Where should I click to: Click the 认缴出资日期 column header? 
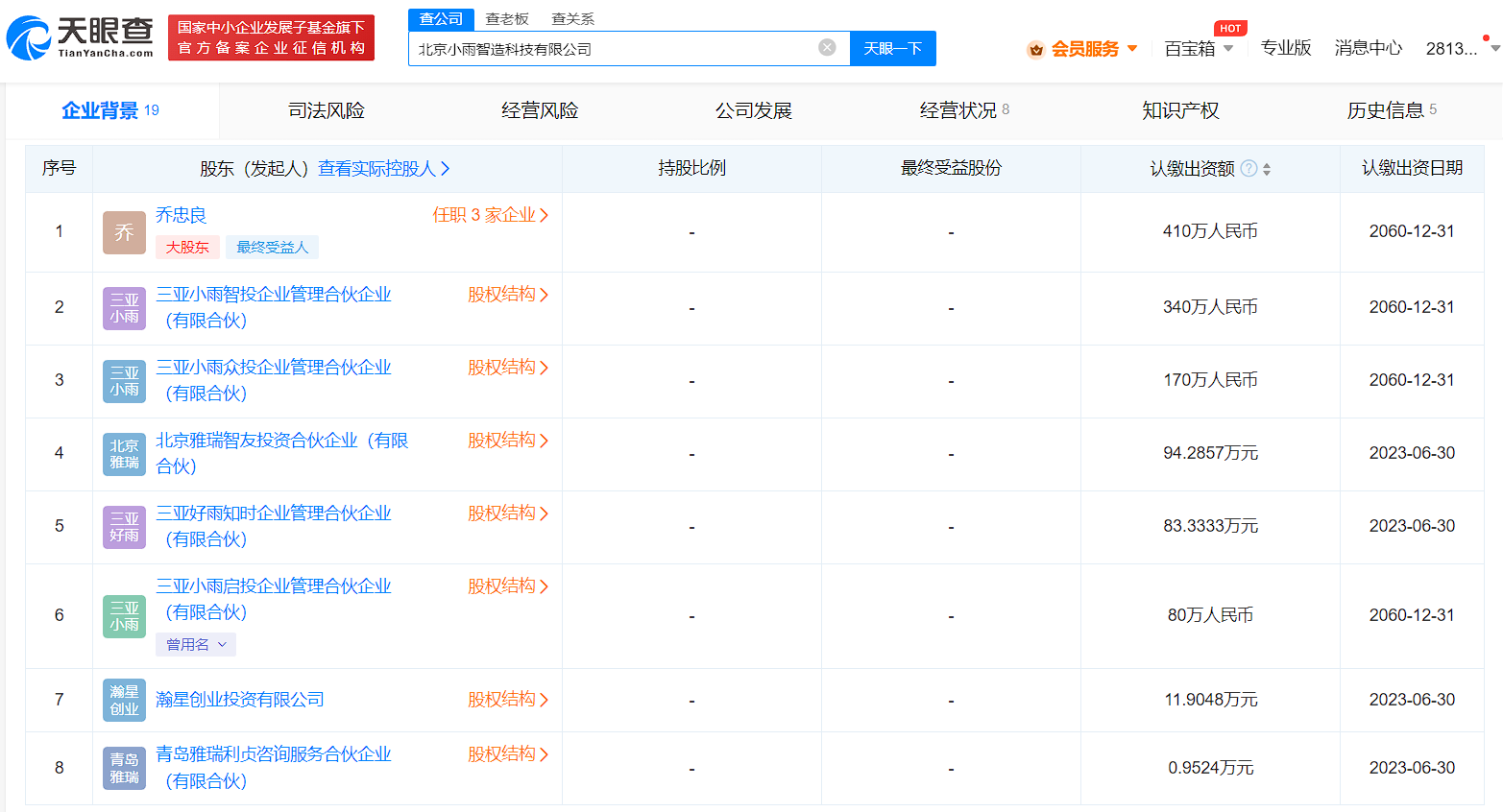pos(1412,168)
